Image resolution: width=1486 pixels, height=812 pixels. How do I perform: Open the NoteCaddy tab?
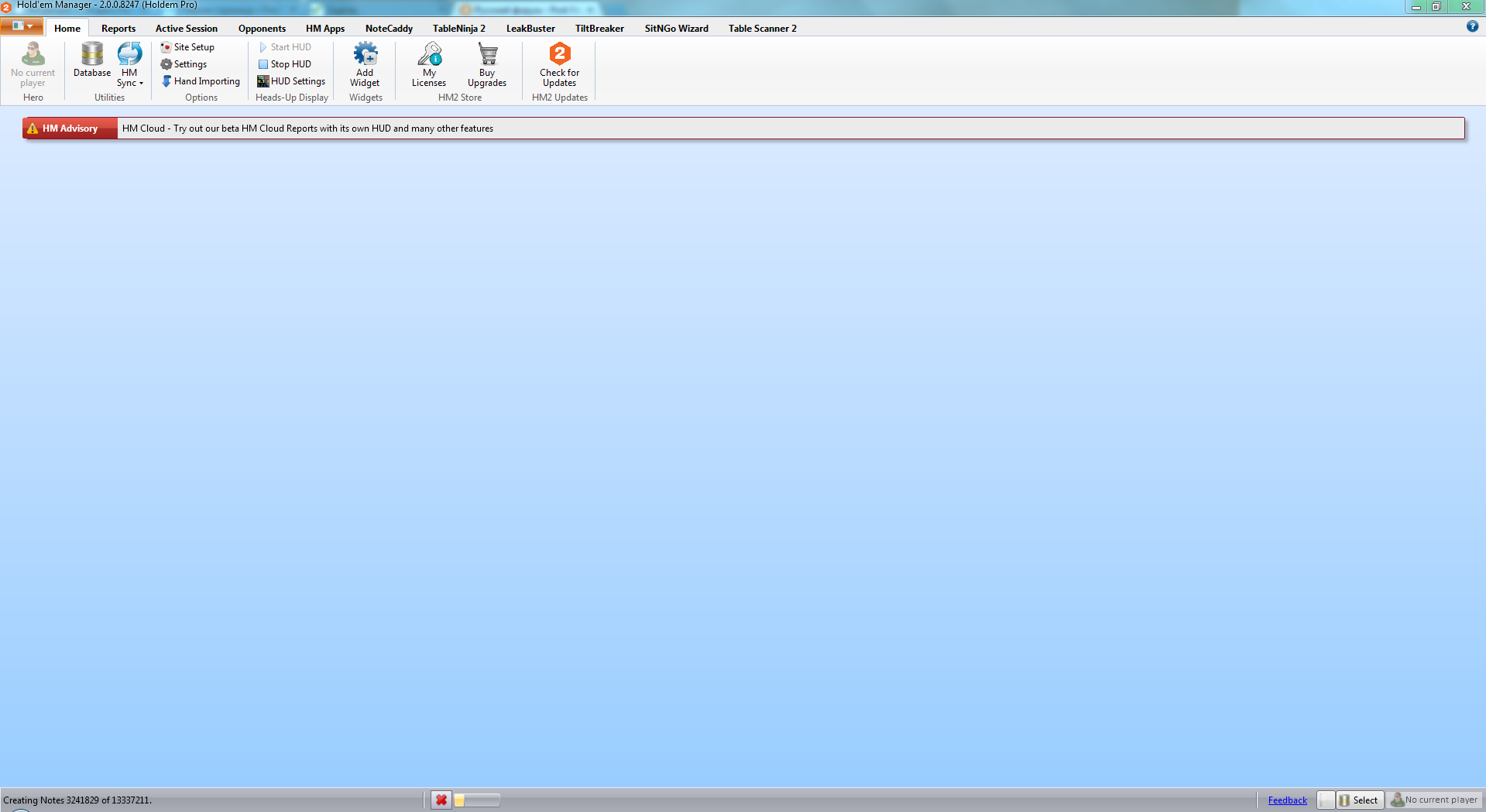(x=389, y=29)
